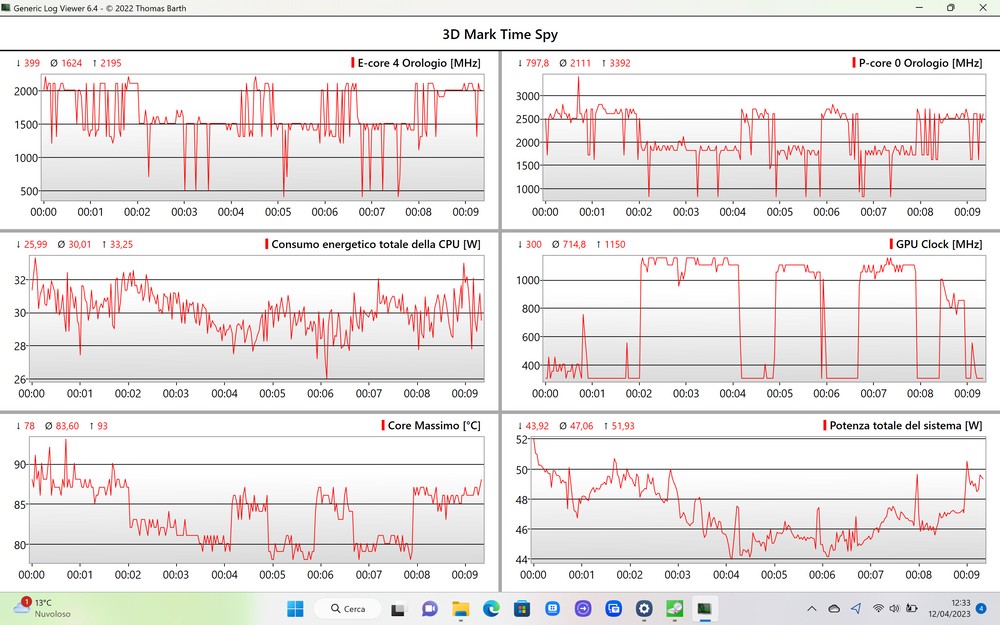Open the Windows Start menu
This screenshot has width=1000, height=625.
tap(295, 608)
